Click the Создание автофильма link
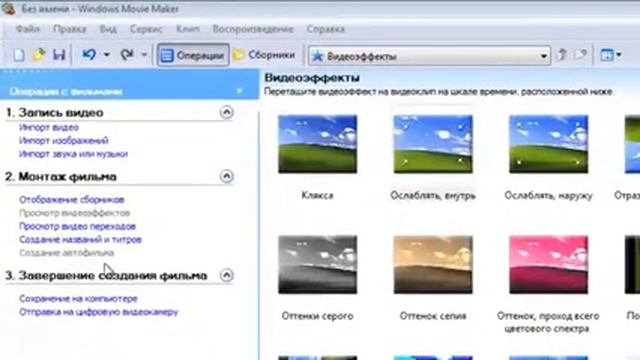 [67, 253]
